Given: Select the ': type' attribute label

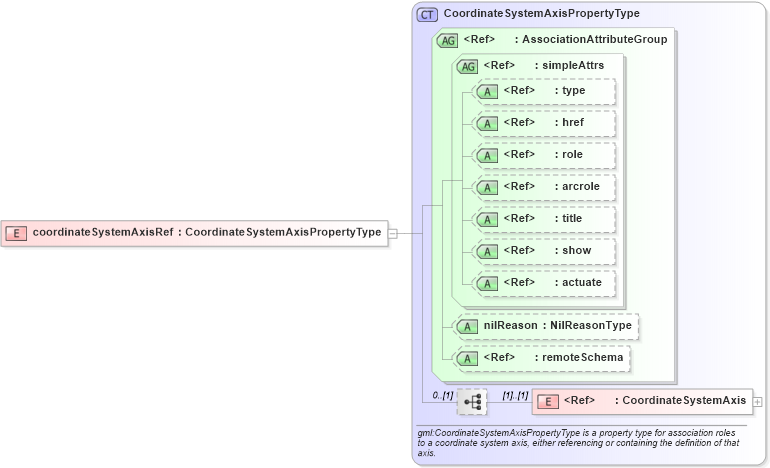Looking at the screenshot, I should (570, 90).
